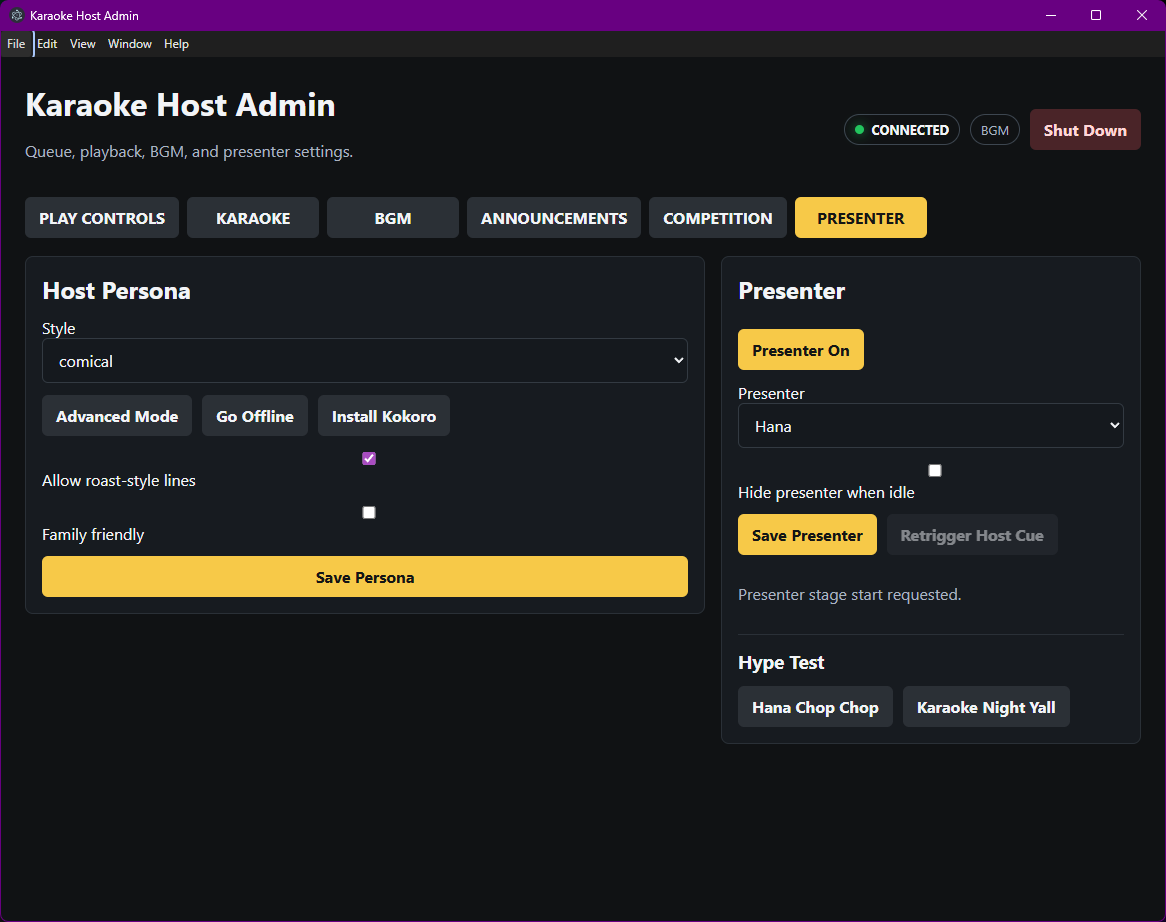Switch to the COMPETITION tab

click(x=718, y=218)
